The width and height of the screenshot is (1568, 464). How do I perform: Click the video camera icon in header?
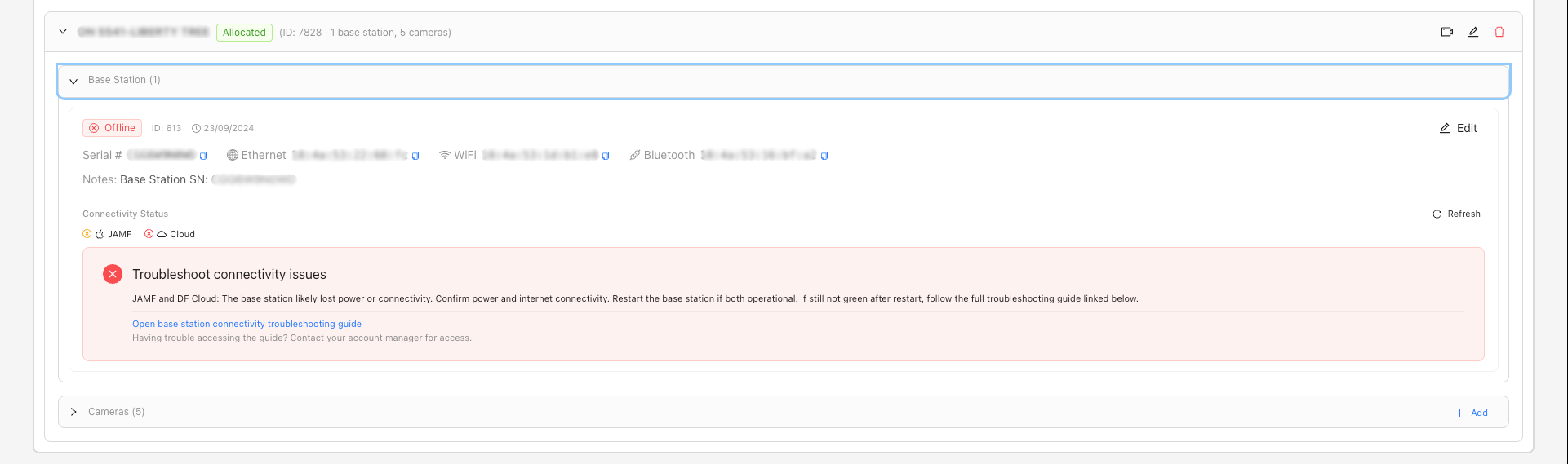[x=1446, y=32]
